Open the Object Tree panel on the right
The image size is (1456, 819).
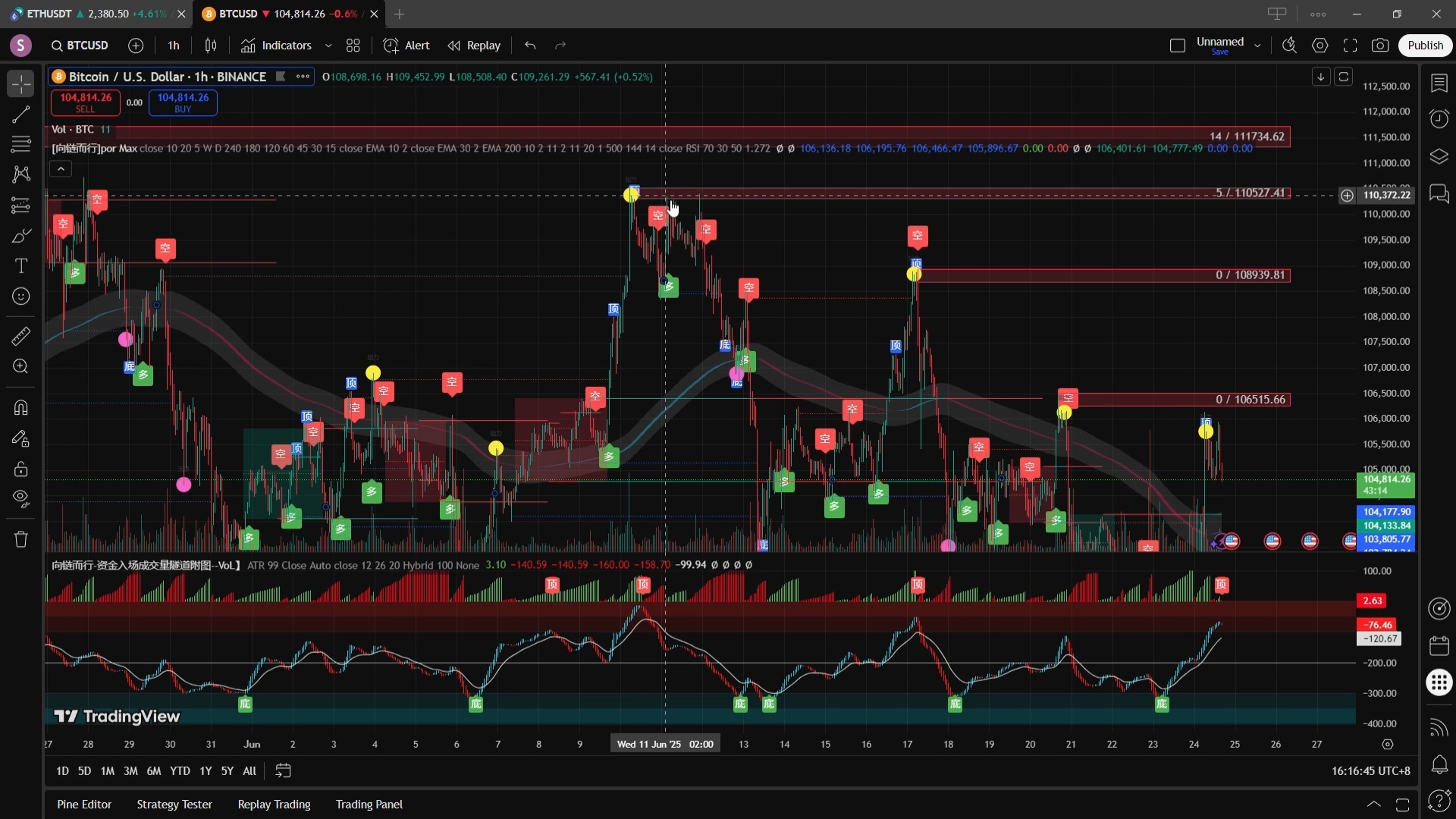pyautogui.click(x=1439, y=155)
